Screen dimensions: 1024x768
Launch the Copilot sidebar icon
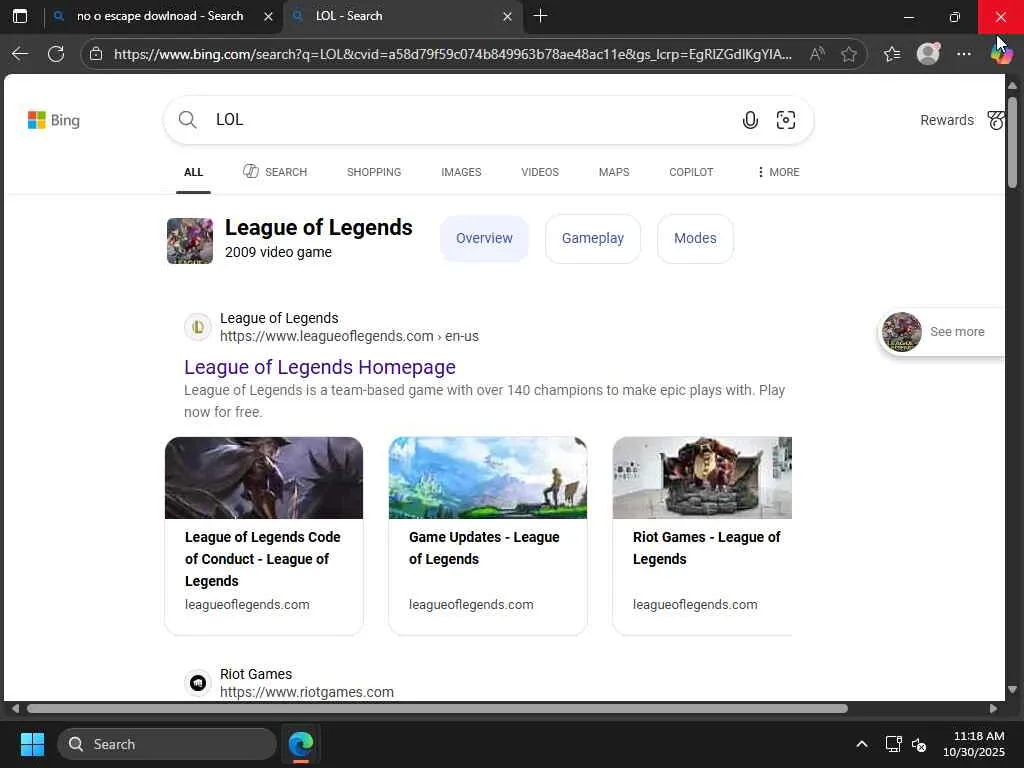pos(1001,54)
